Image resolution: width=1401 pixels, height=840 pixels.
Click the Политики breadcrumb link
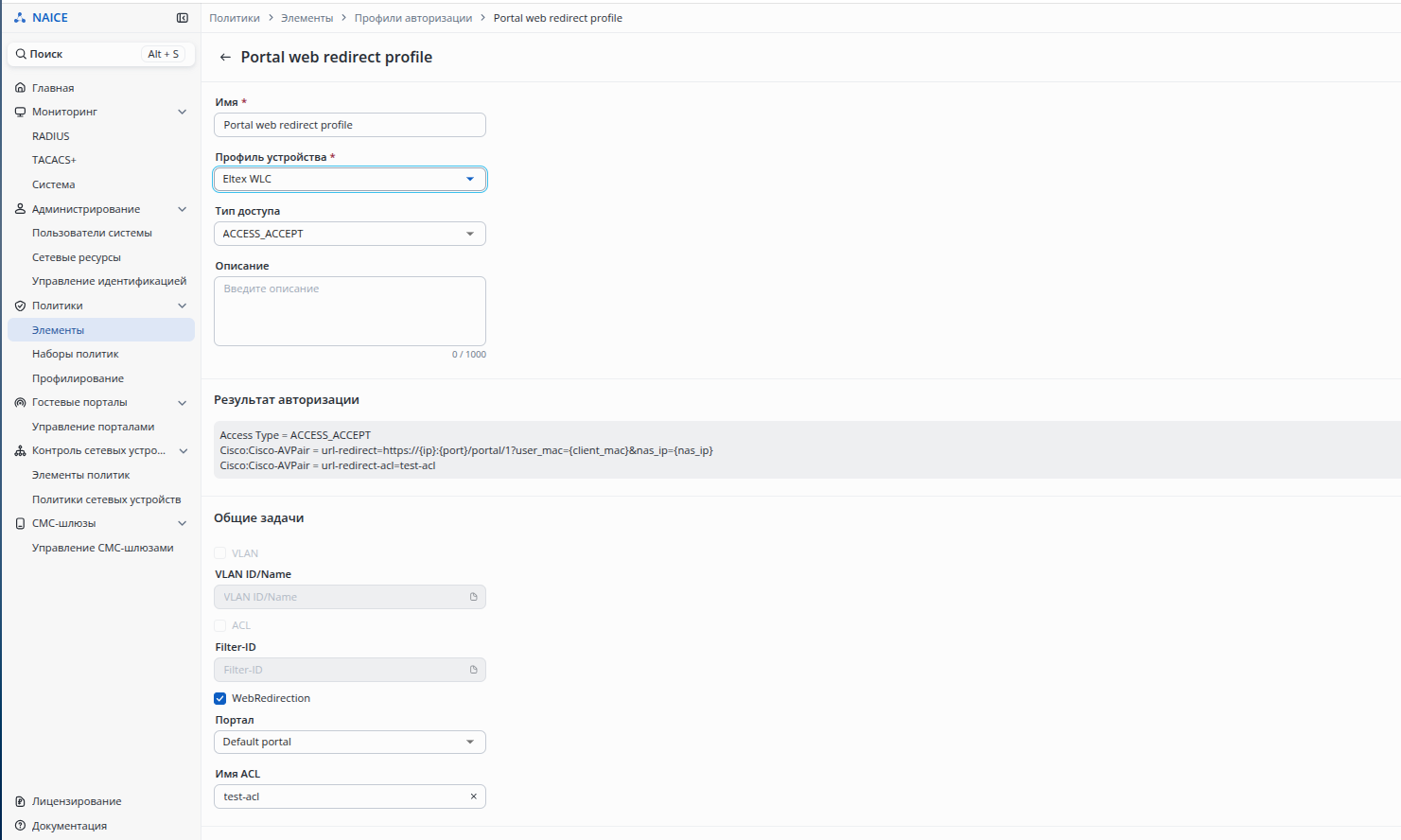[235, 18]
